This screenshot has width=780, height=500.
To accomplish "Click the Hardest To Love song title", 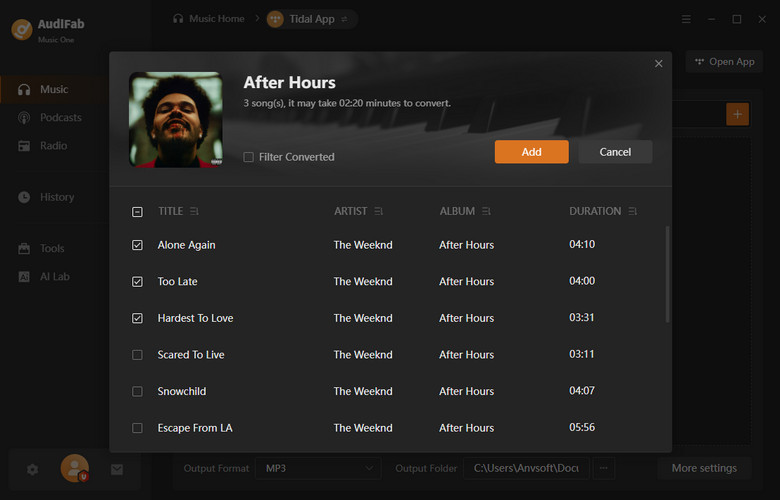I will pos(195,318).
